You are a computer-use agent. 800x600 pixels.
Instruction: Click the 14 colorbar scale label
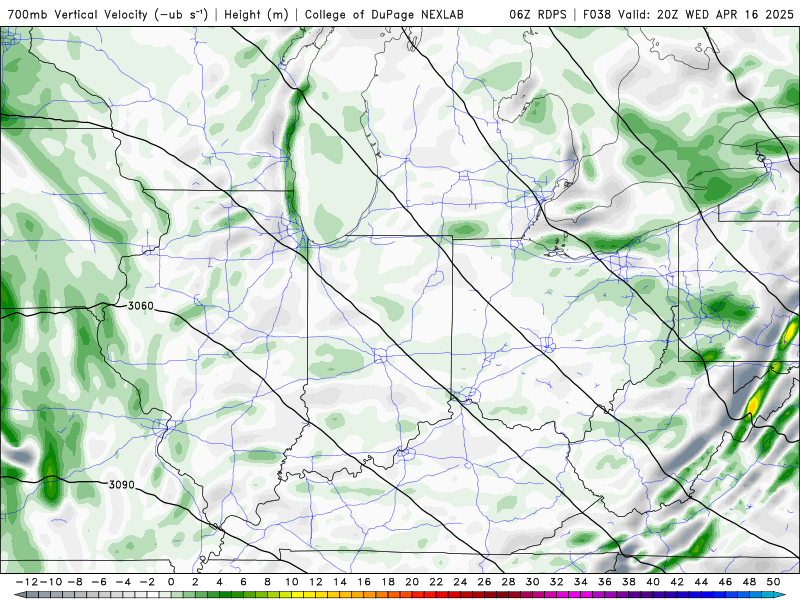coord(340,582)
